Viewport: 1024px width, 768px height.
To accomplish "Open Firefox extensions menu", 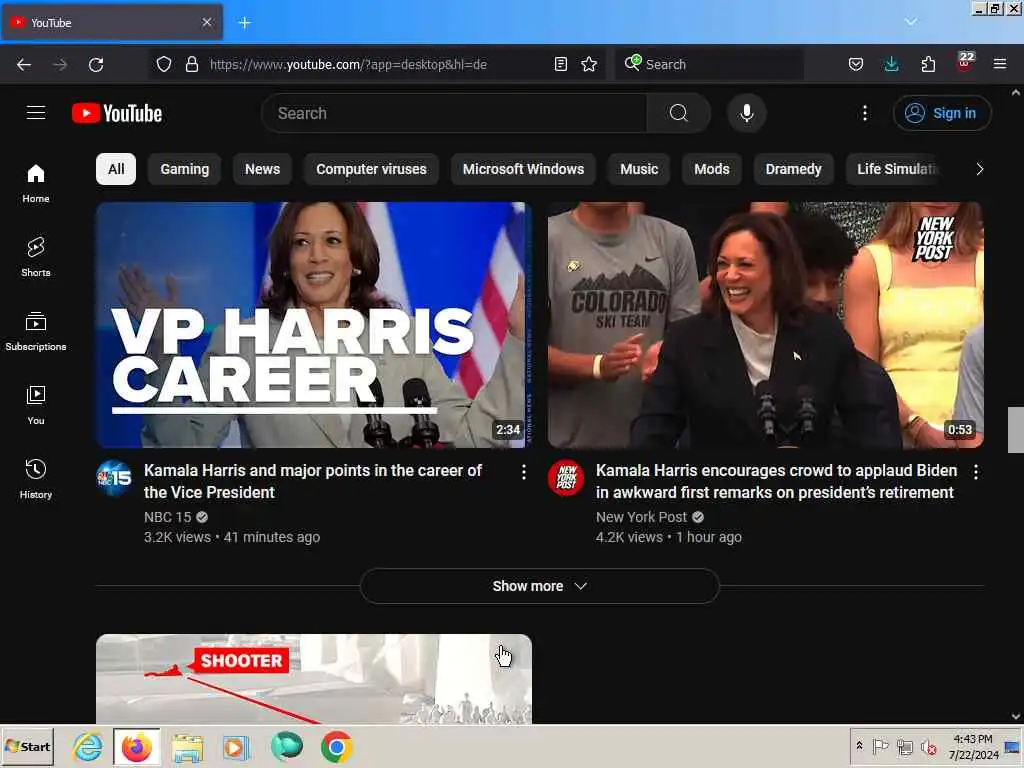I will [928, 64].
